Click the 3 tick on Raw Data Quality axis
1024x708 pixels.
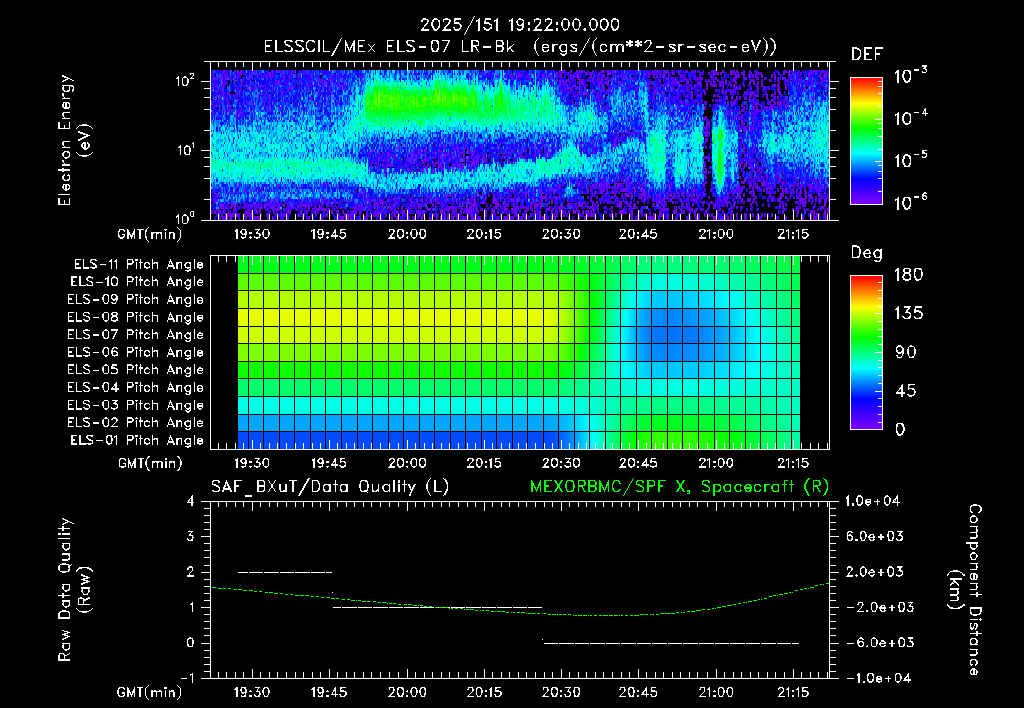pyautogui.click(x=191, y=536)
